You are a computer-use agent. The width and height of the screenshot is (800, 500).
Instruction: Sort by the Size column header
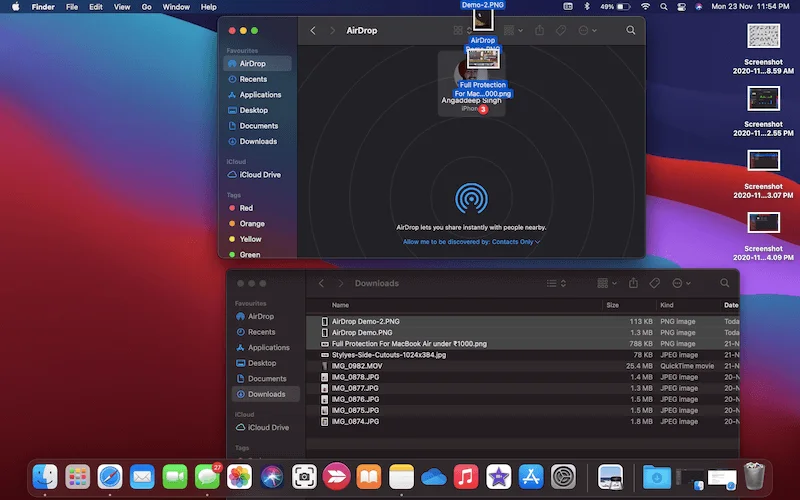pos(612,305)
